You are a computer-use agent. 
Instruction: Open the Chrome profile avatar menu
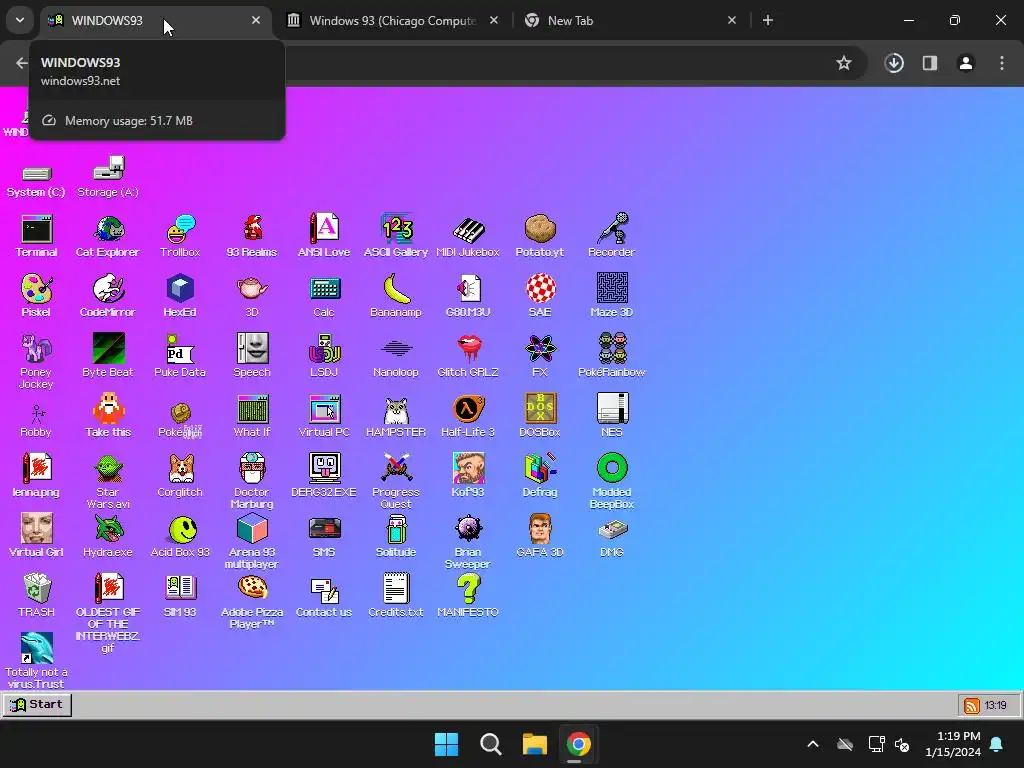(966, 63)
